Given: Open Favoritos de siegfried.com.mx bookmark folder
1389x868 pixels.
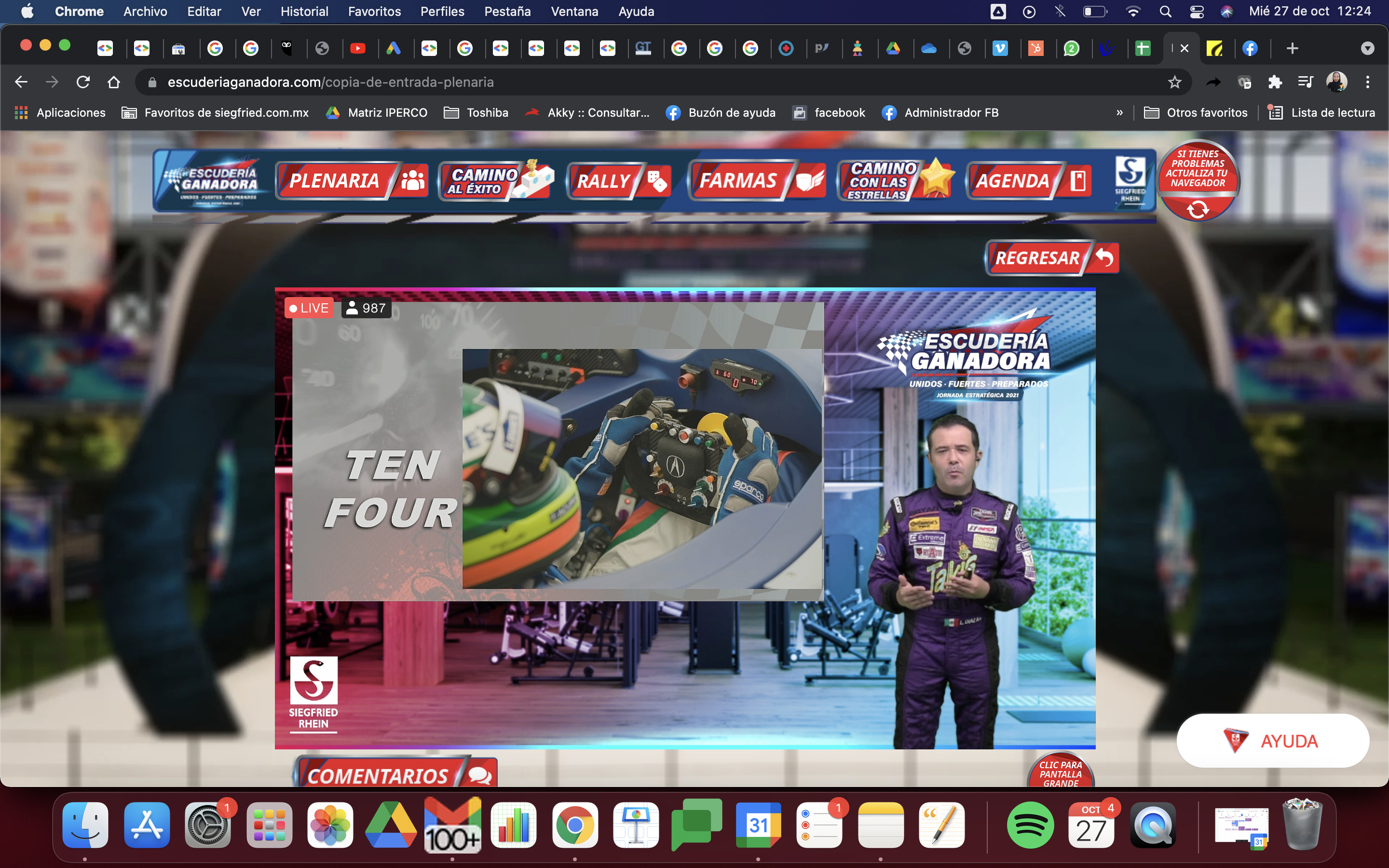Looking at the screenshot, I should (x=215, y=113).
